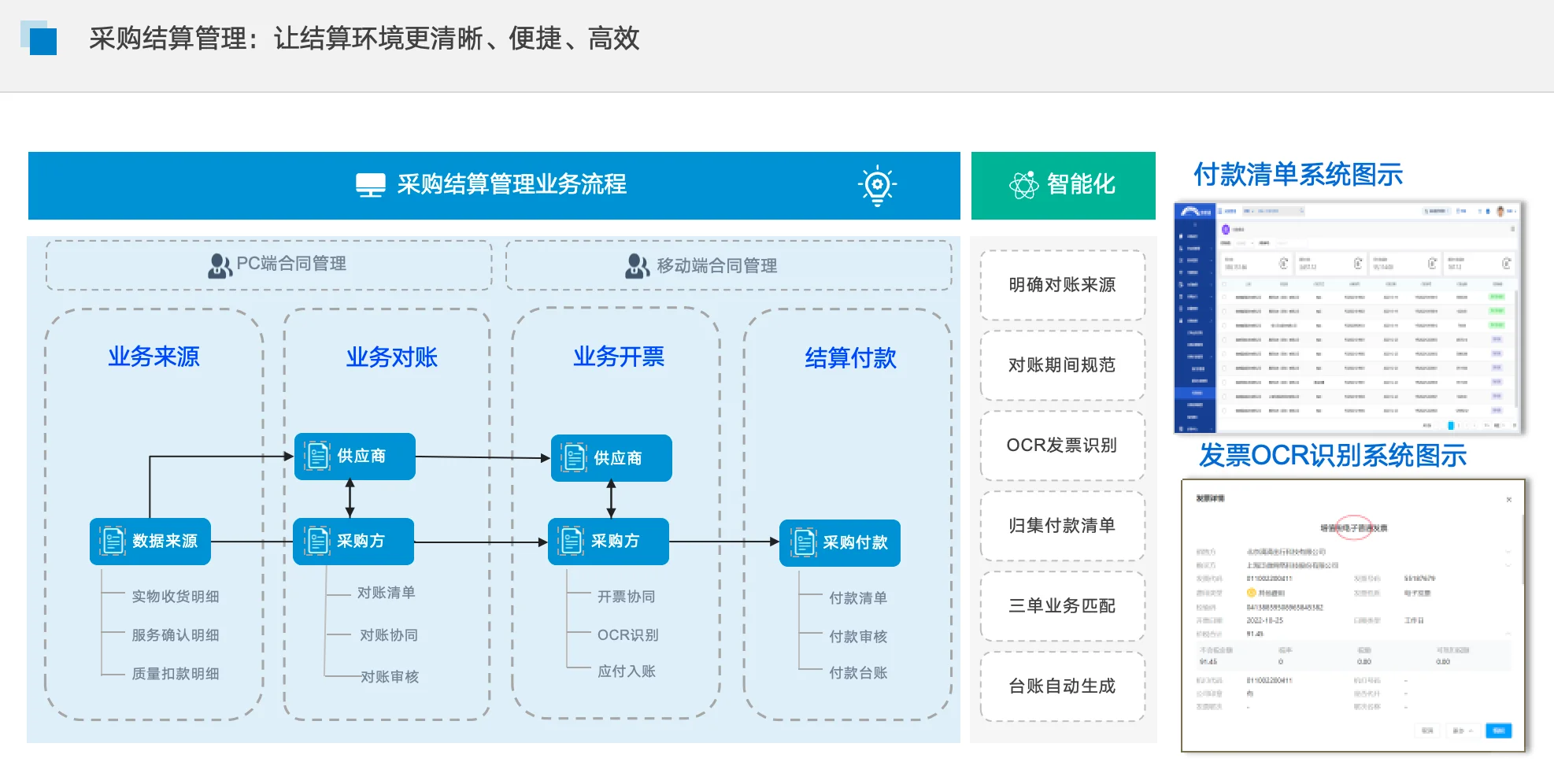
Task: Click the monitor icon beside 采购结算管理业务流程
Action: (x=369, y=186)
